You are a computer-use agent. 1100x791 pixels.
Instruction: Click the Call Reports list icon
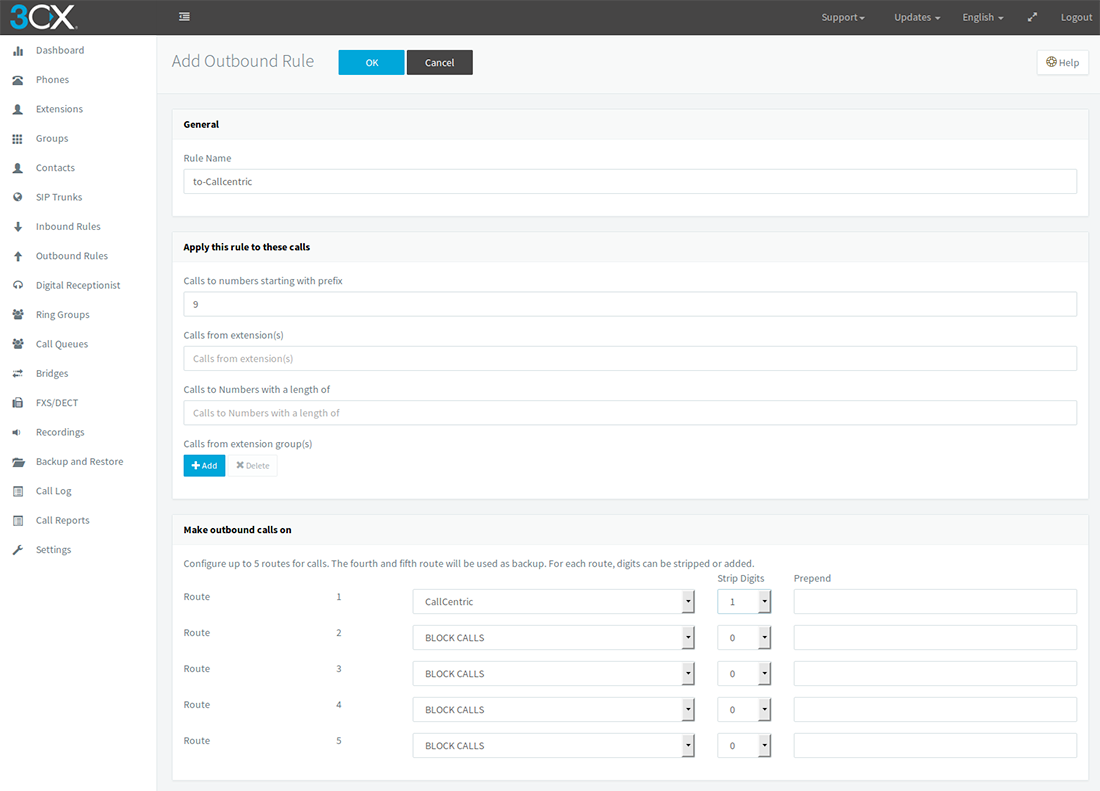18,521
